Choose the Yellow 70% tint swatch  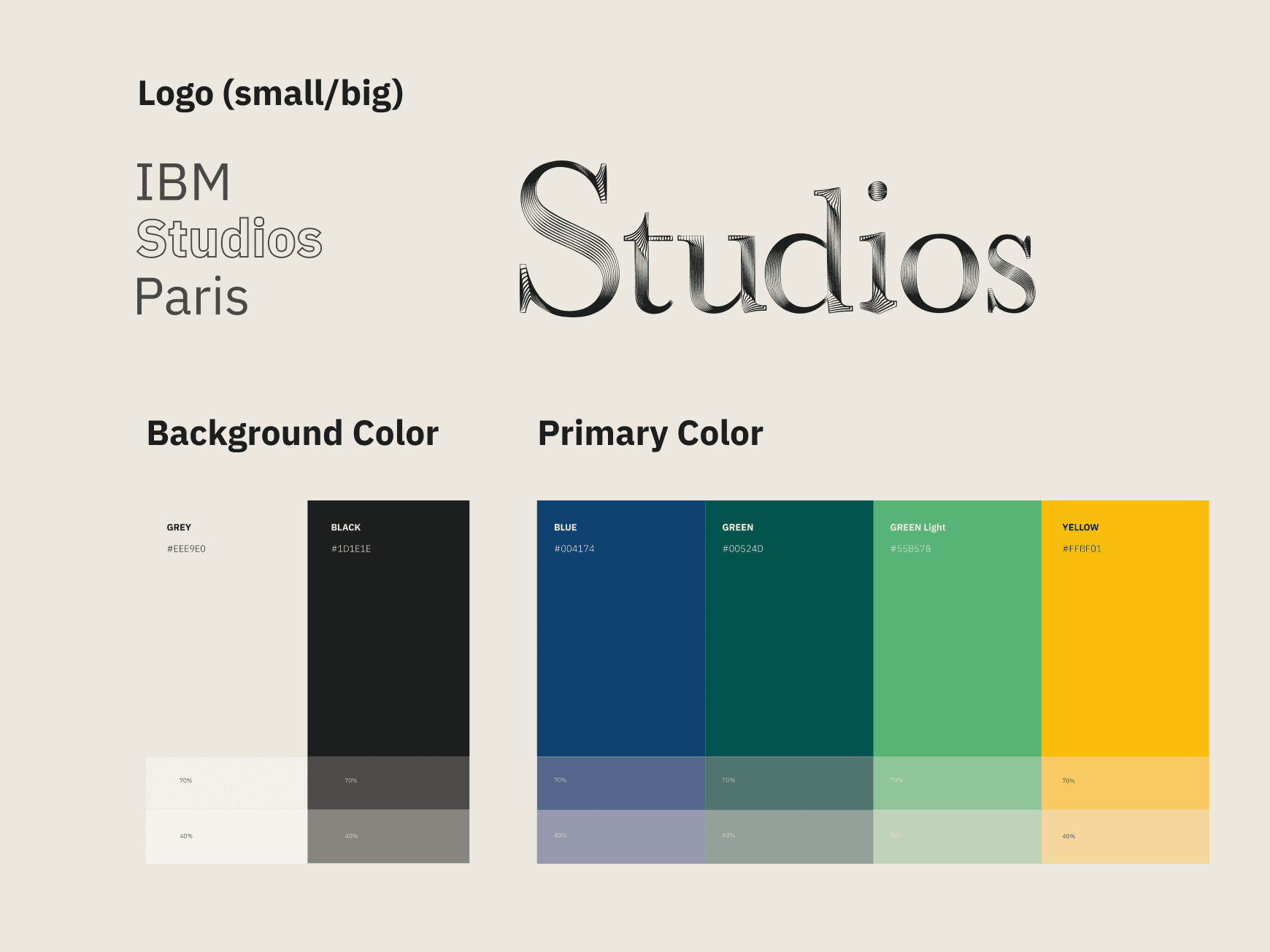coord(1125,783)
